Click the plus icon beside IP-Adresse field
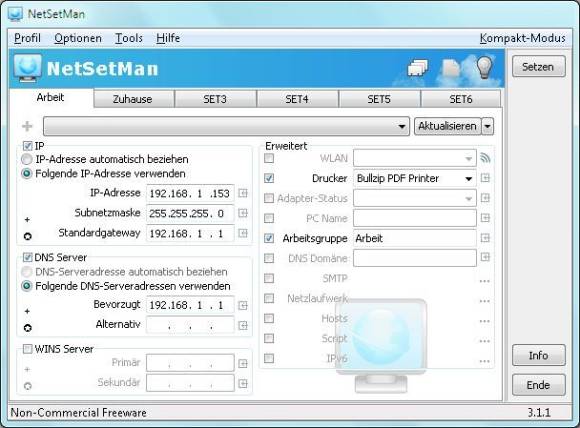The width and height of the screenshot is (580, 428). (x=243, y=193)
